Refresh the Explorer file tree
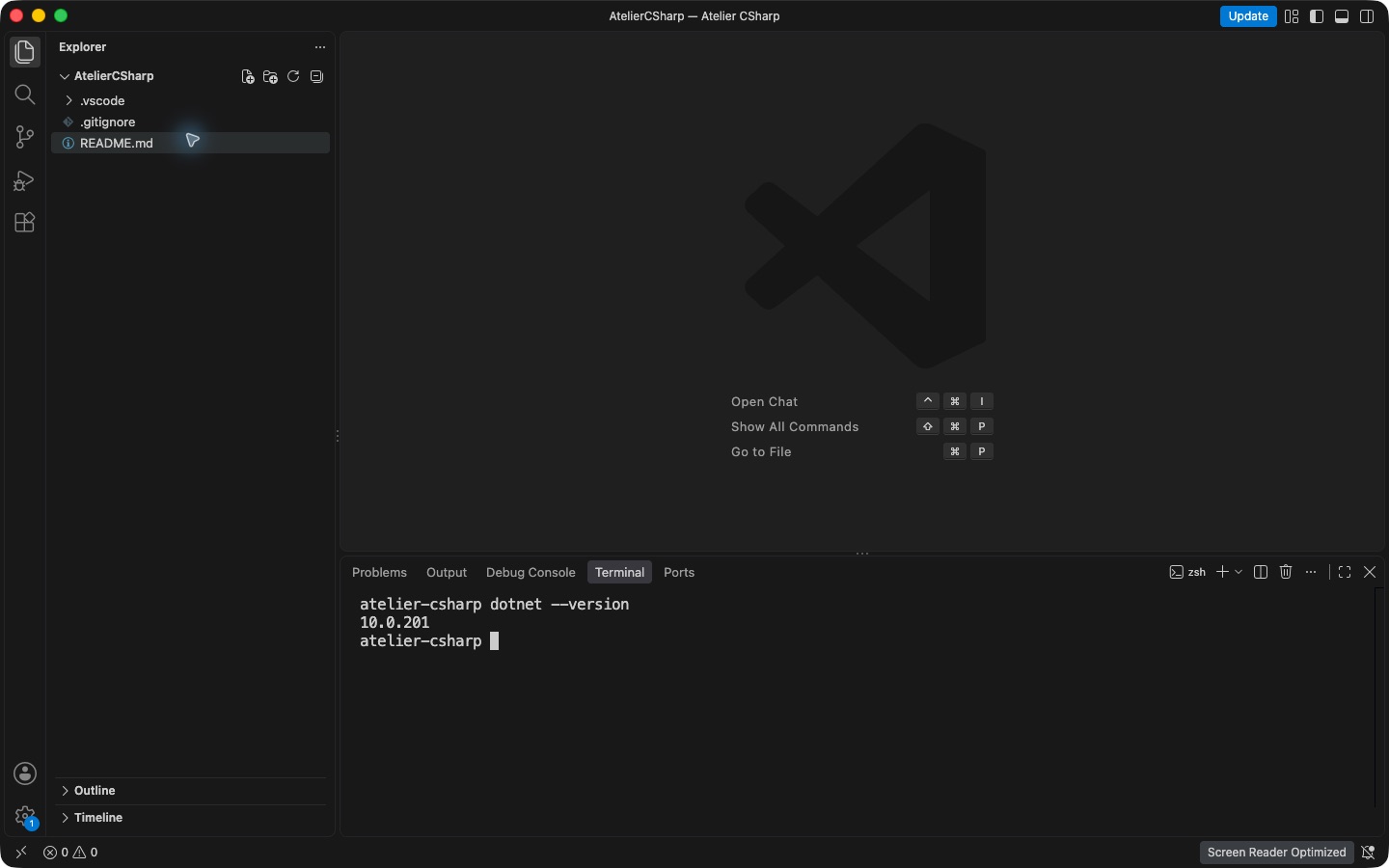 click(293, 76)
